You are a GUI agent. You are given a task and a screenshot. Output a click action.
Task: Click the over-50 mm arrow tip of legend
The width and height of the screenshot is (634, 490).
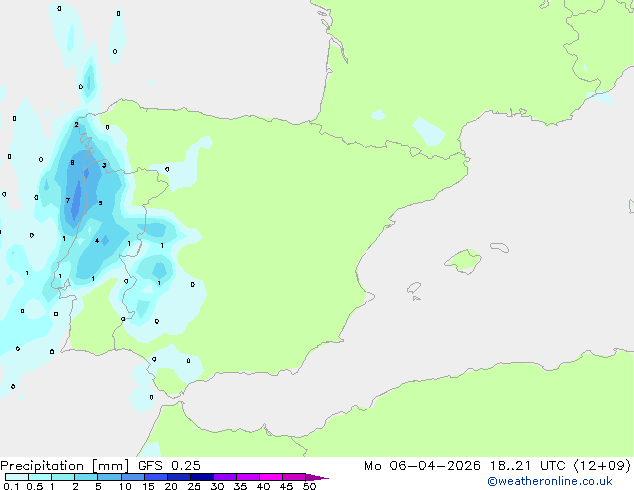[317, 477]
